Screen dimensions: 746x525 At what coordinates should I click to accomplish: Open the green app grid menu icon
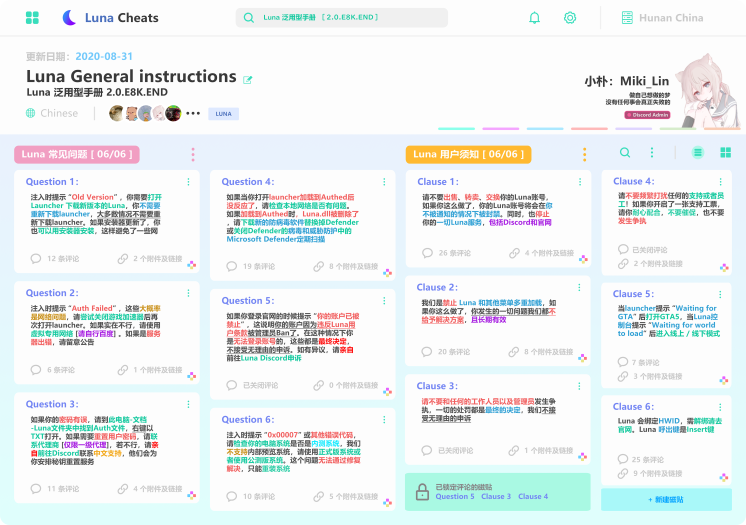32,18
